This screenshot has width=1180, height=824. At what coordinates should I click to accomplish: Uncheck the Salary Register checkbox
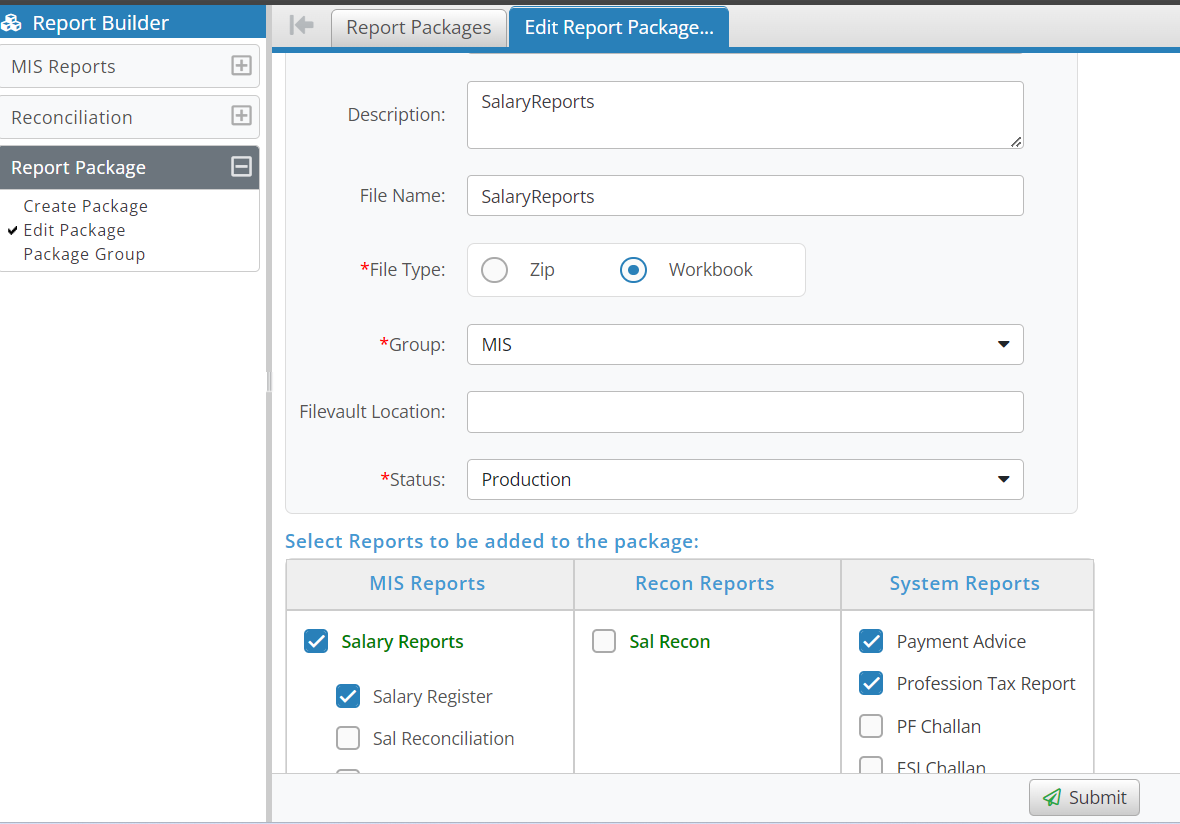[348, 696]
